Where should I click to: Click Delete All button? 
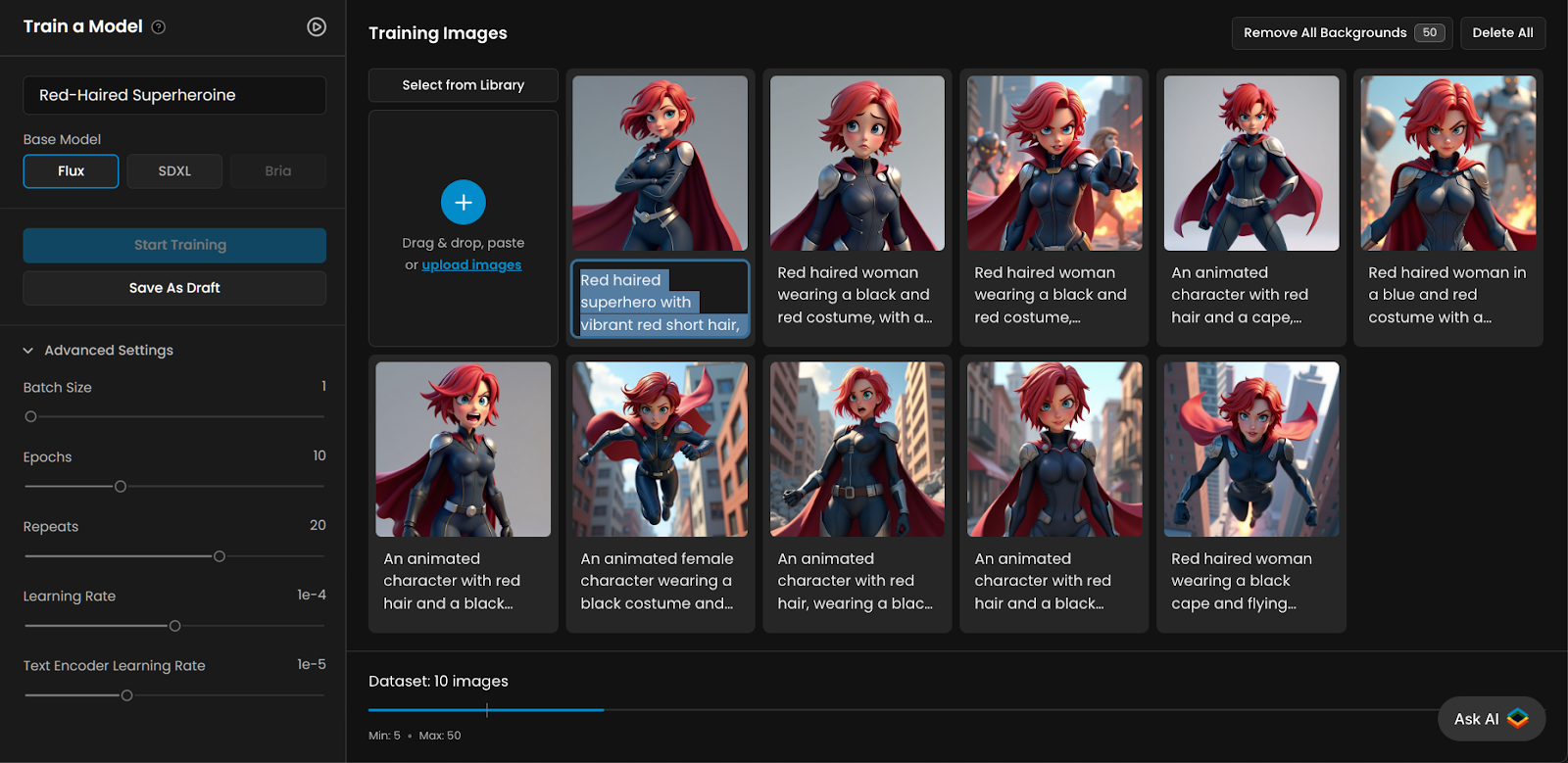click(1502, 33)
